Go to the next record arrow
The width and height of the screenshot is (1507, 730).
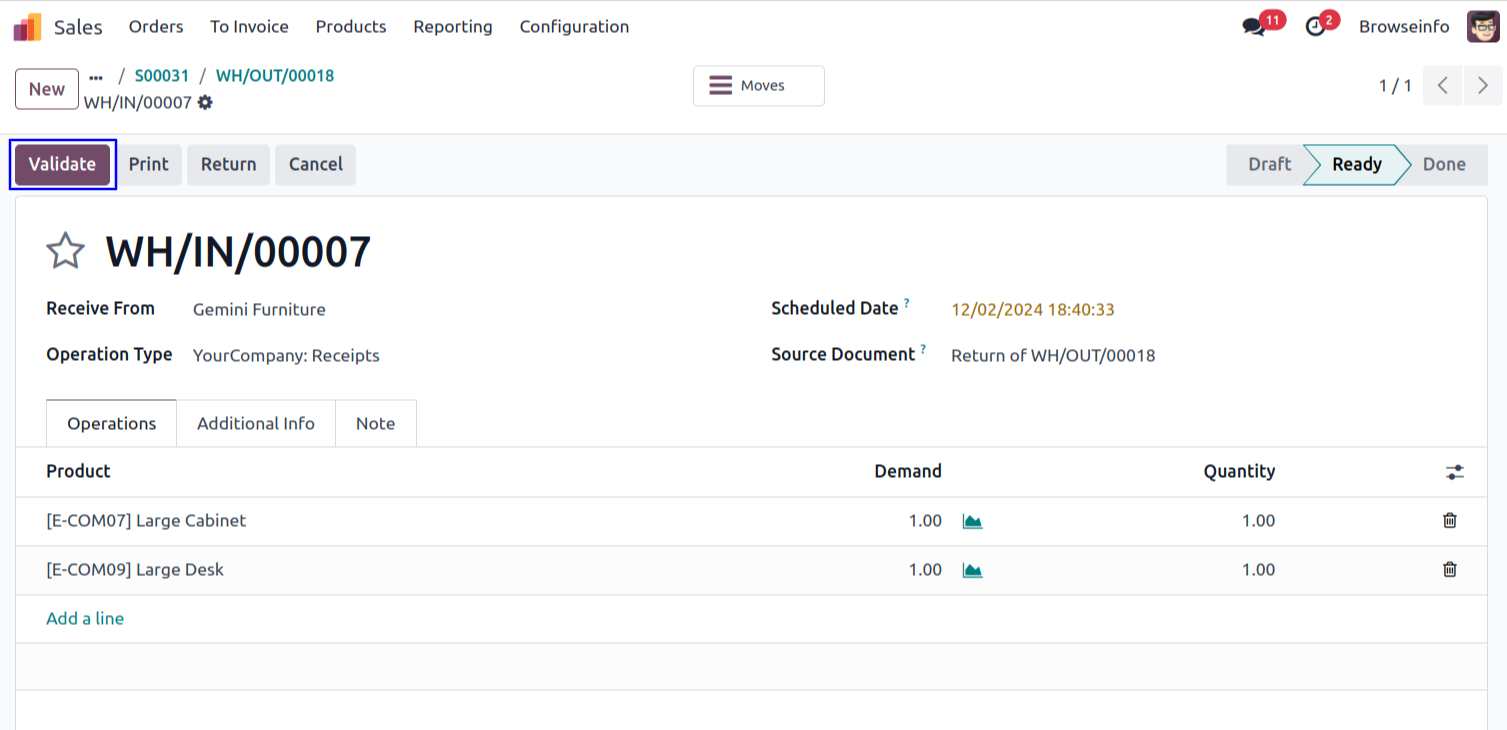click(x=1482, y=86)
